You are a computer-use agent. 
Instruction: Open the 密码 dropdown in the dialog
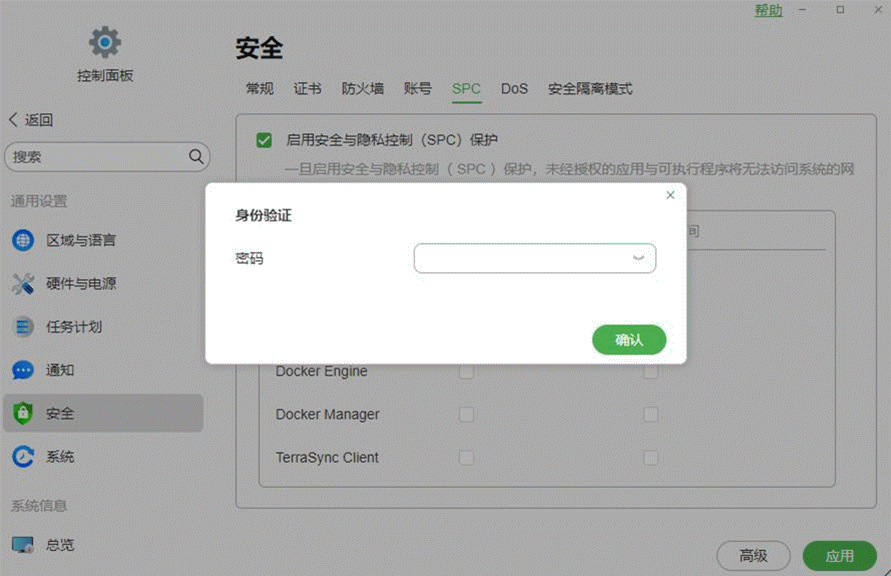[x=638, y=258]
